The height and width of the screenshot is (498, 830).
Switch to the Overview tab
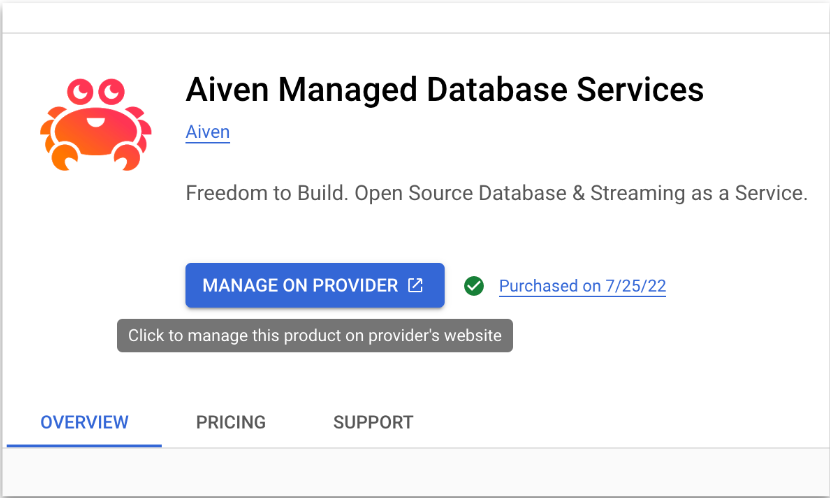click(x=84, y=422)
